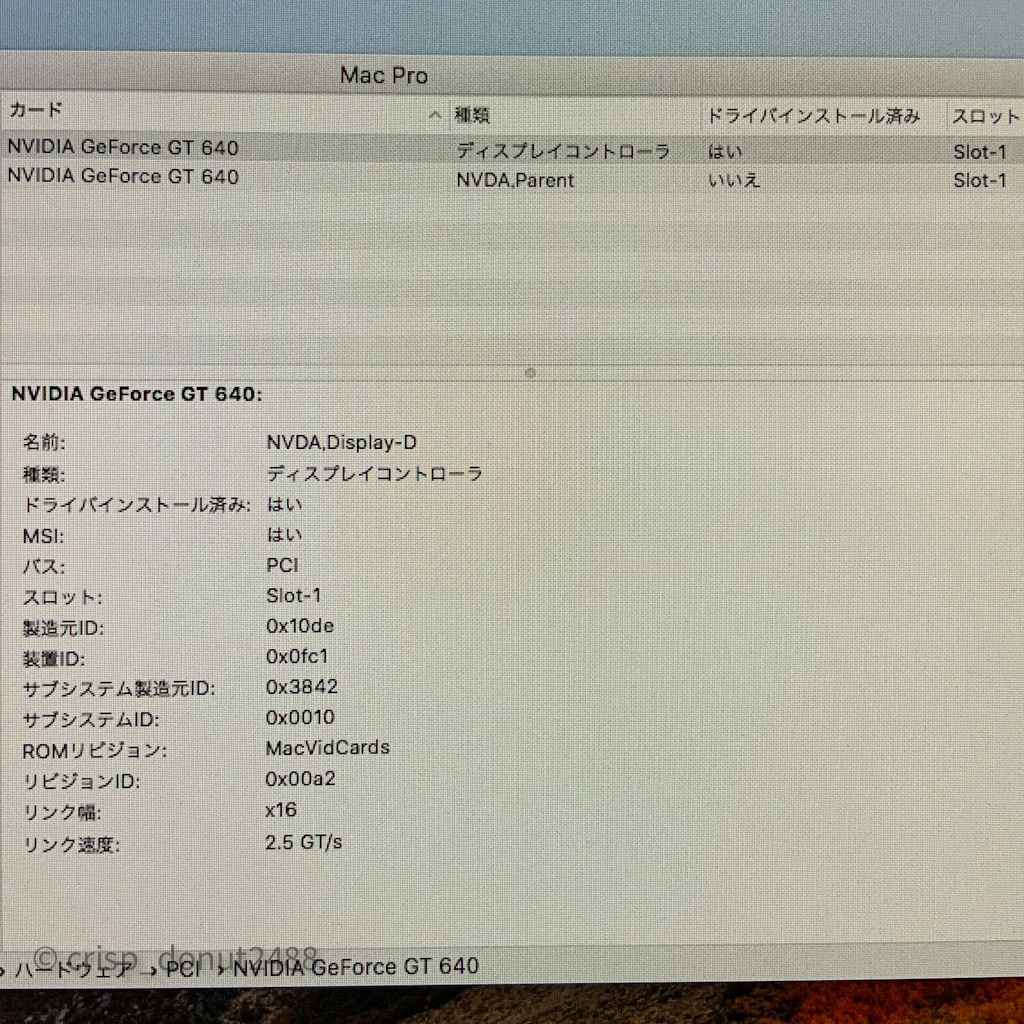The width and height of the screenshot is (1024, 1024).
Task: Sort the list by the 種類 column
Action: [470, 115]
